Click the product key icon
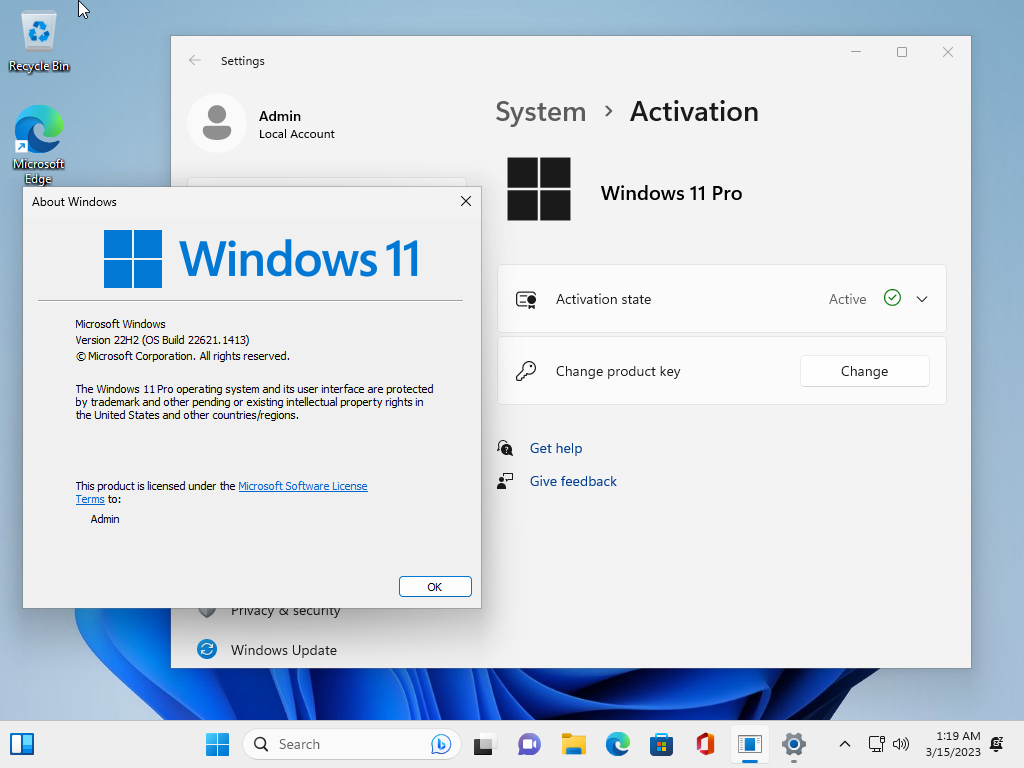The width and height of the screenshot is (1024, 768). 526,371
